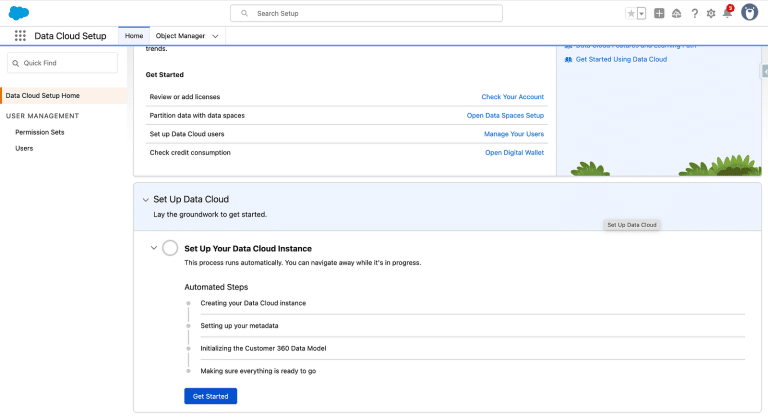Click the Quick Find search box
Image resolution: width=768 pixels, height=419 pixels.
point(62,63)
